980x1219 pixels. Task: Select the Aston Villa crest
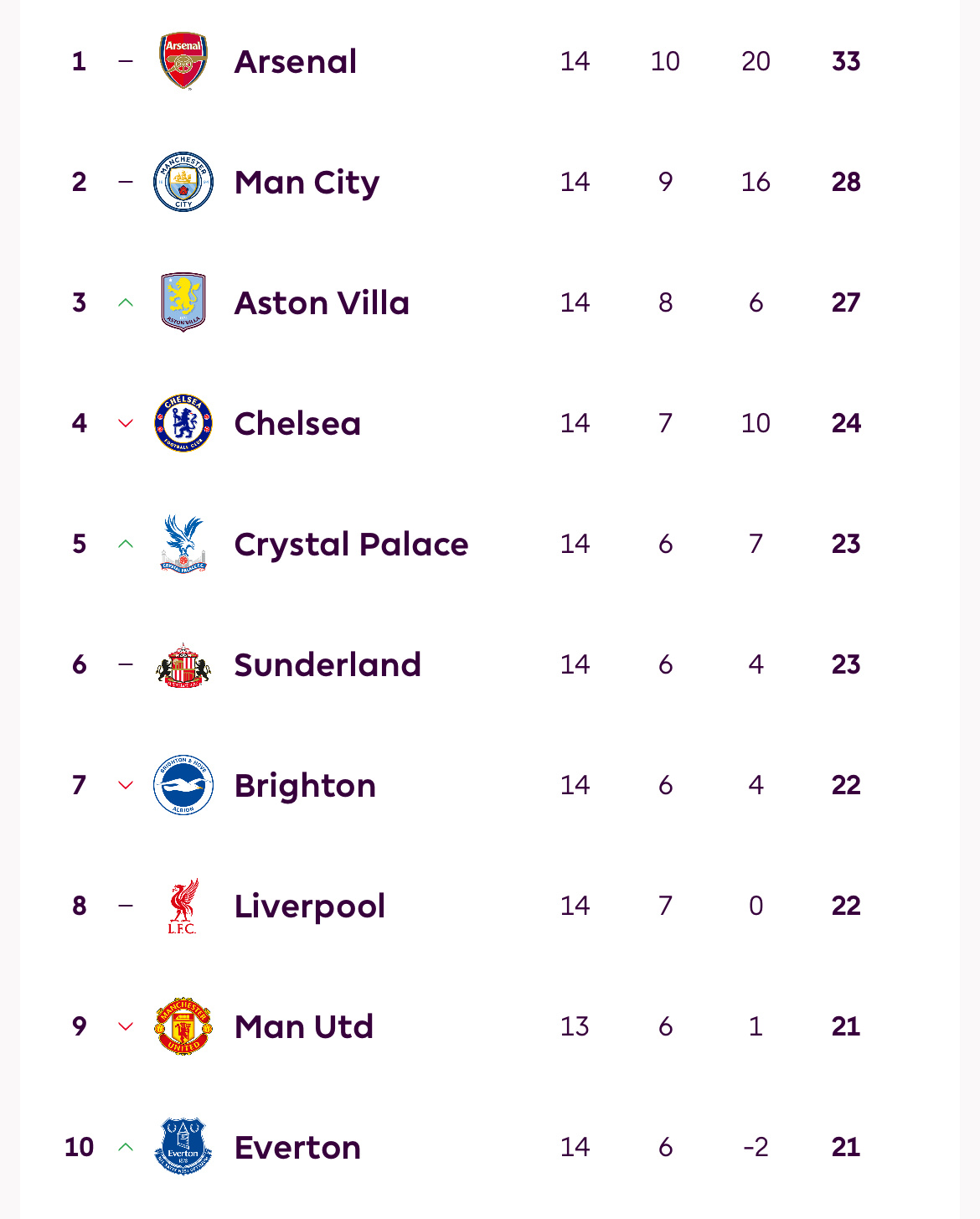coord(183,302)
